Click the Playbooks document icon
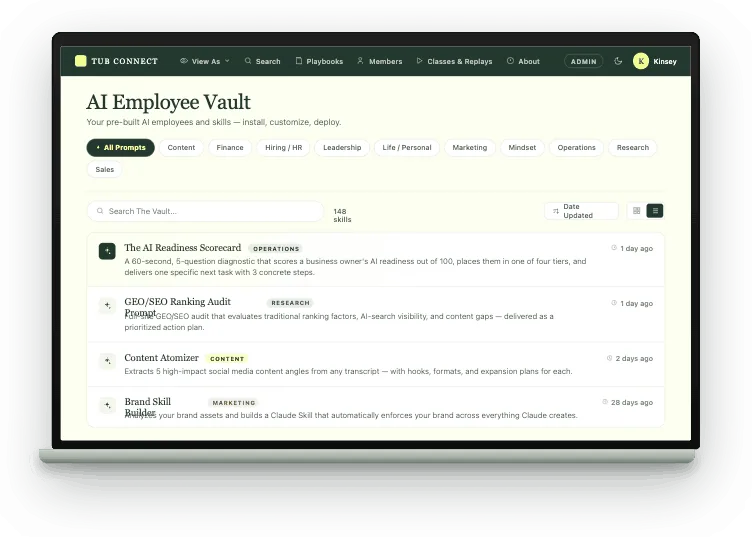 (x=299, y=61)
